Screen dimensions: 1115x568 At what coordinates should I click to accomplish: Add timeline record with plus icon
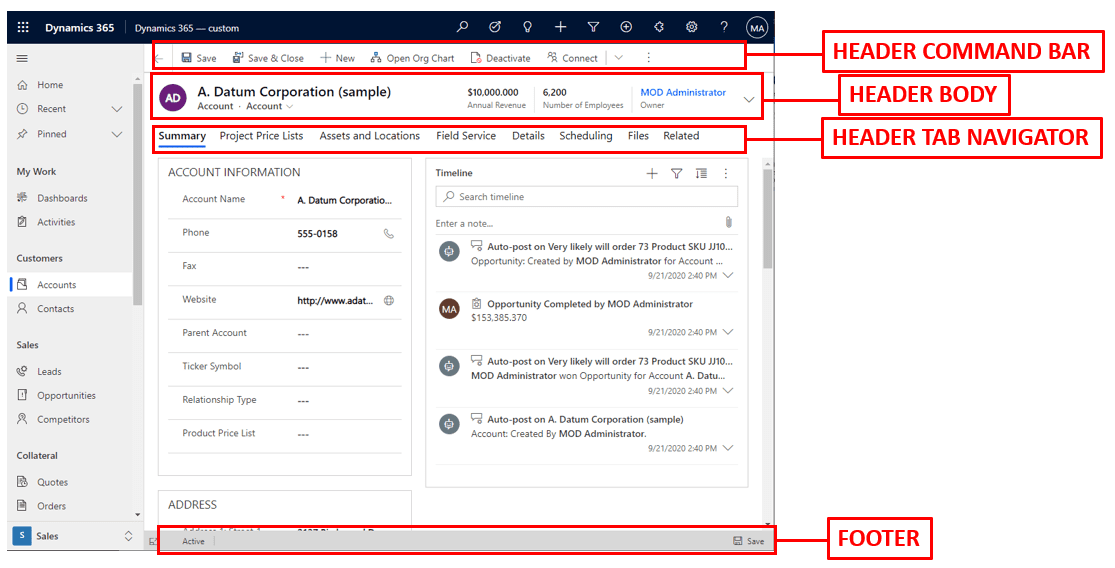point(652,173)
